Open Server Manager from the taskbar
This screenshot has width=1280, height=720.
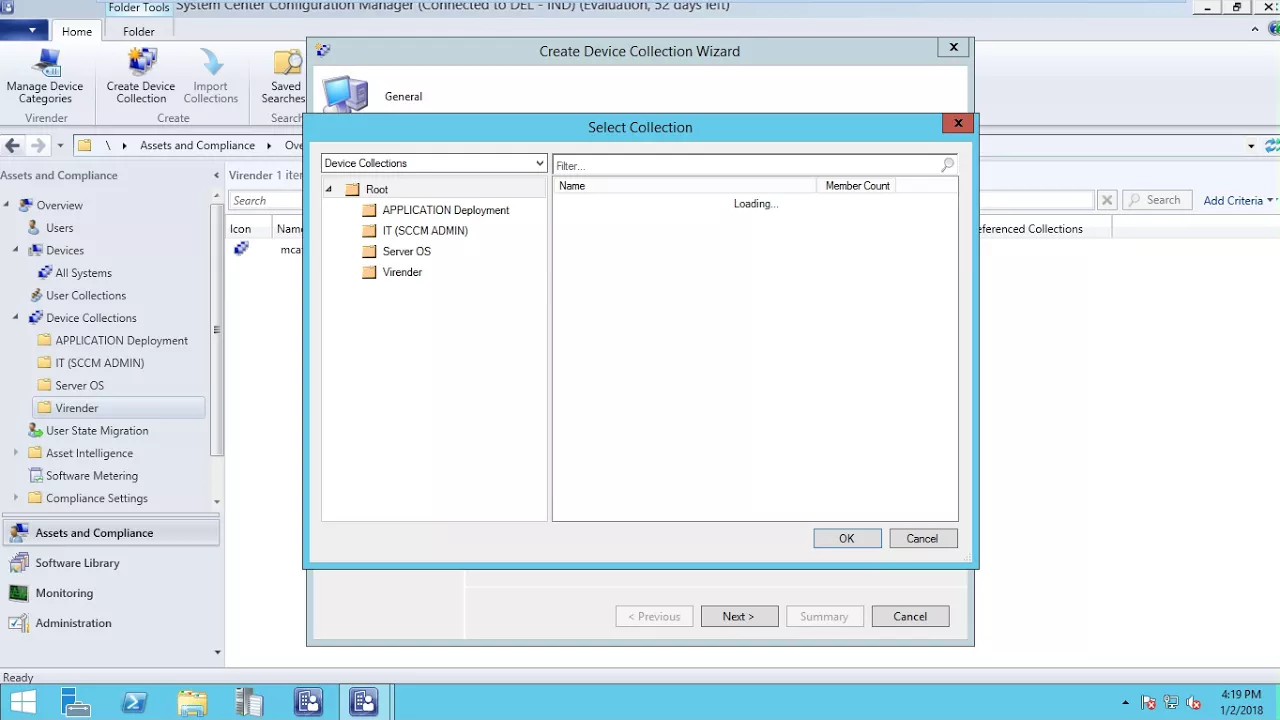click(75, 703)
